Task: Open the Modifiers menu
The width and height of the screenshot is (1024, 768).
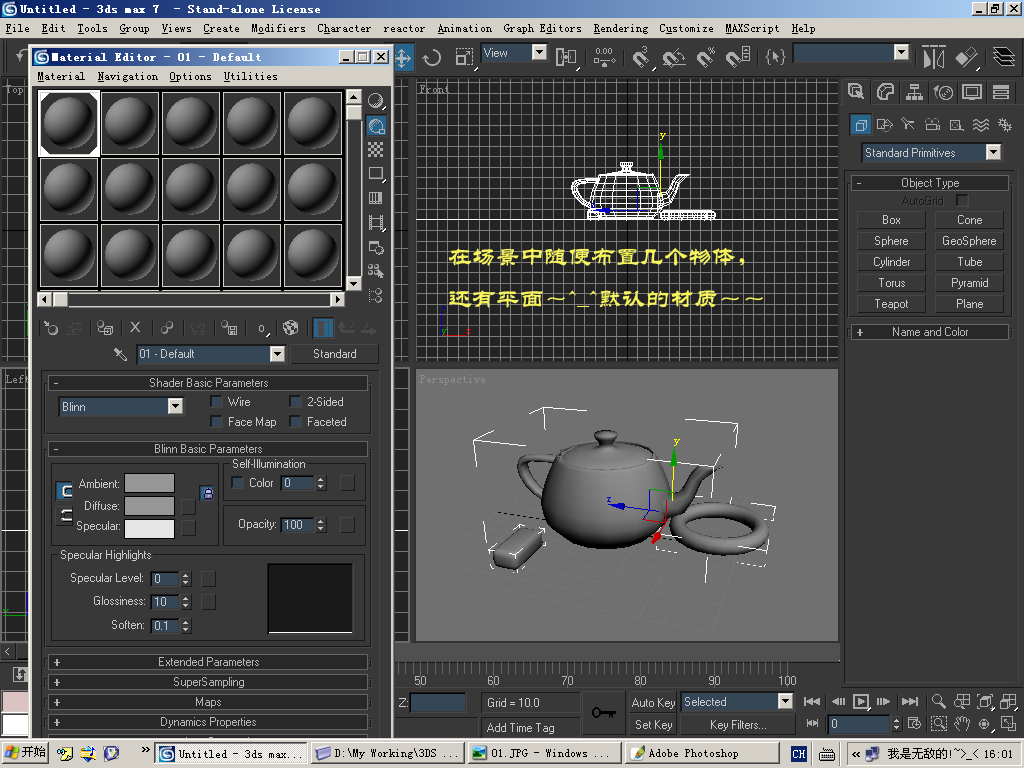Action: pos(278,29)
